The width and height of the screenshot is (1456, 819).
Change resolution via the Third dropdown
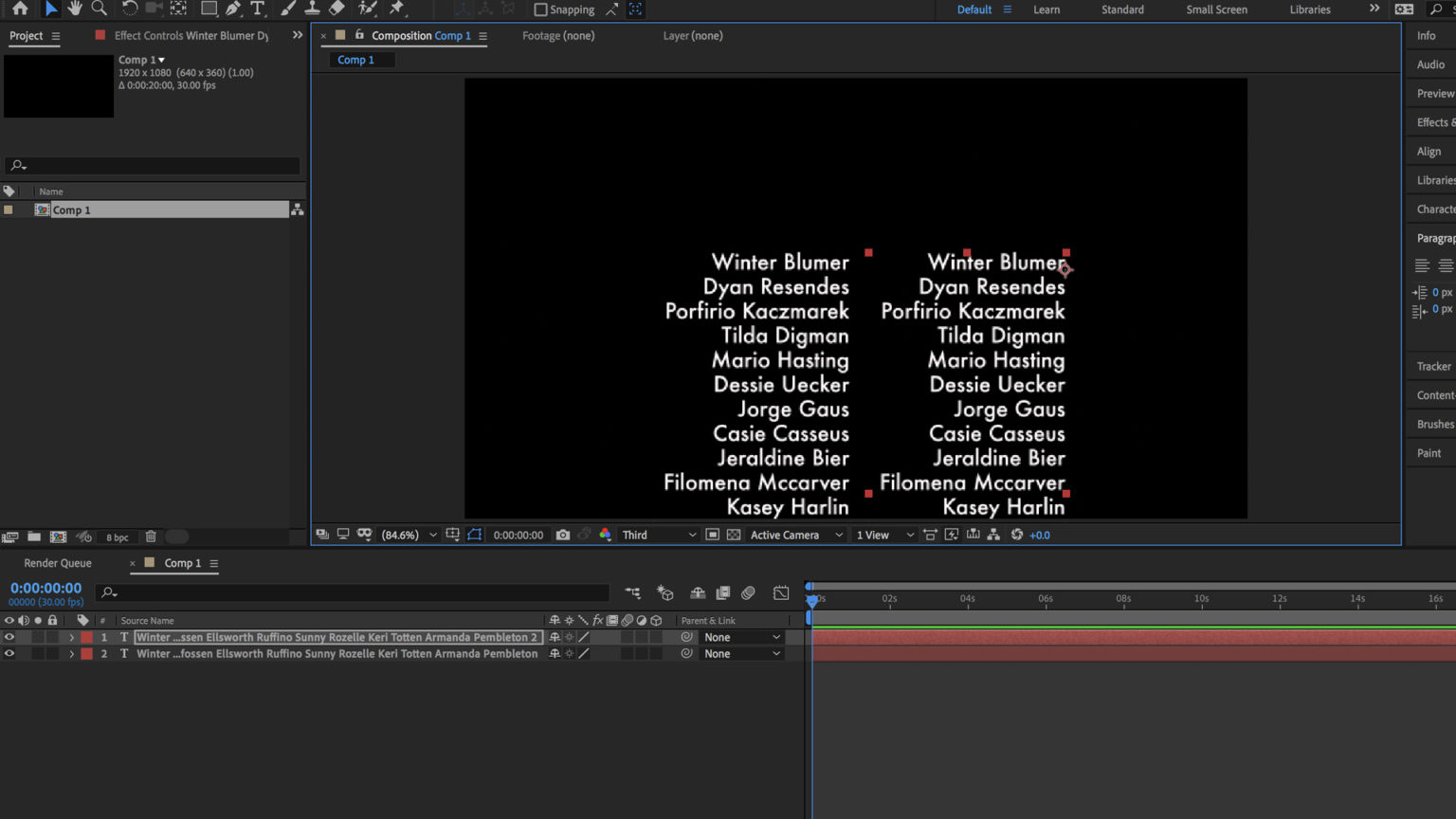[x=657, y=534]
